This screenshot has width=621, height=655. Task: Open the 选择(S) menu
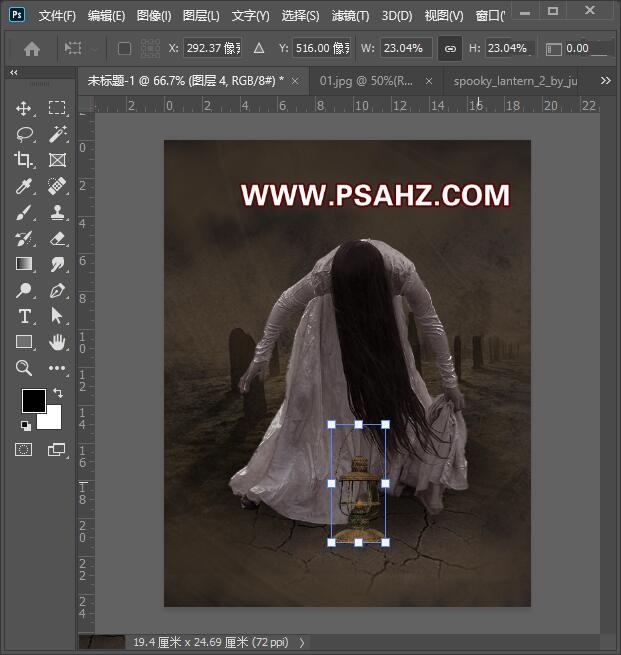tap(300, 16)
